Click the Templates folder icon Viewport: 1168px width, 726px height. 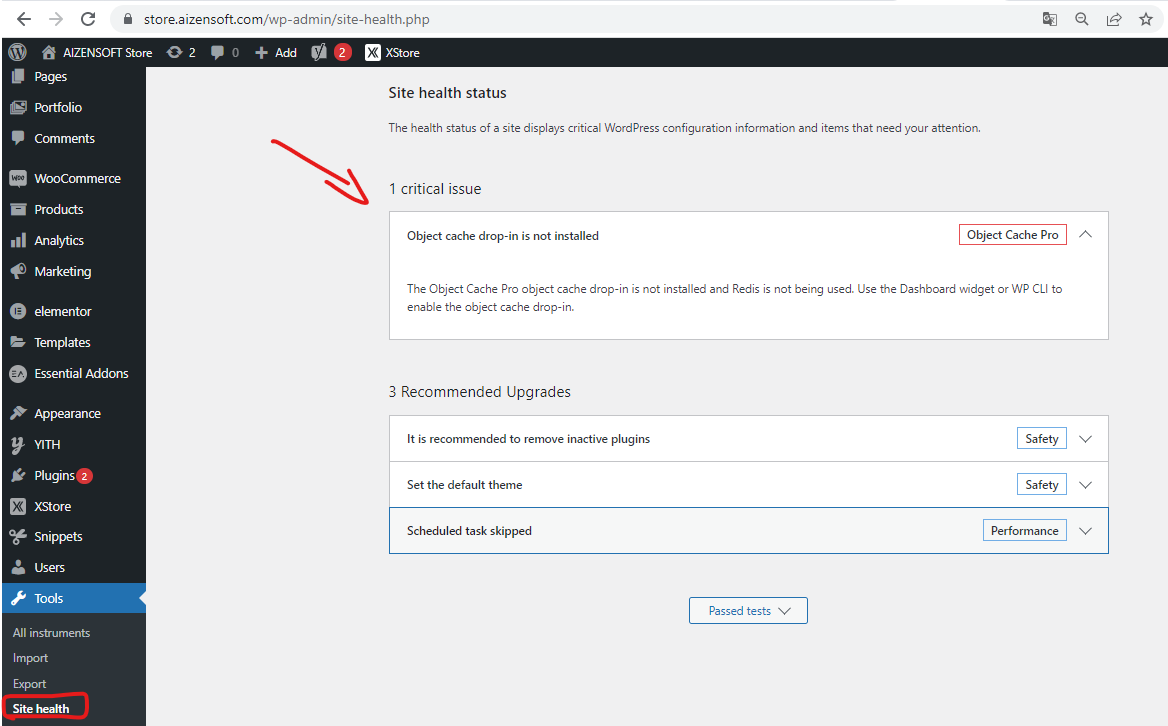19,343
